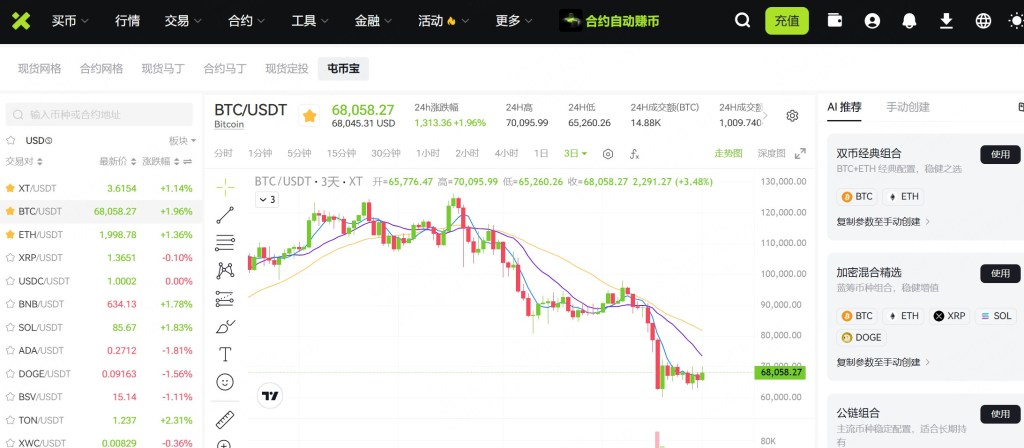Toggle favorite star for USDC/USDT
This screenshot has height=448, width=1024.
click(x=10, y=281)
